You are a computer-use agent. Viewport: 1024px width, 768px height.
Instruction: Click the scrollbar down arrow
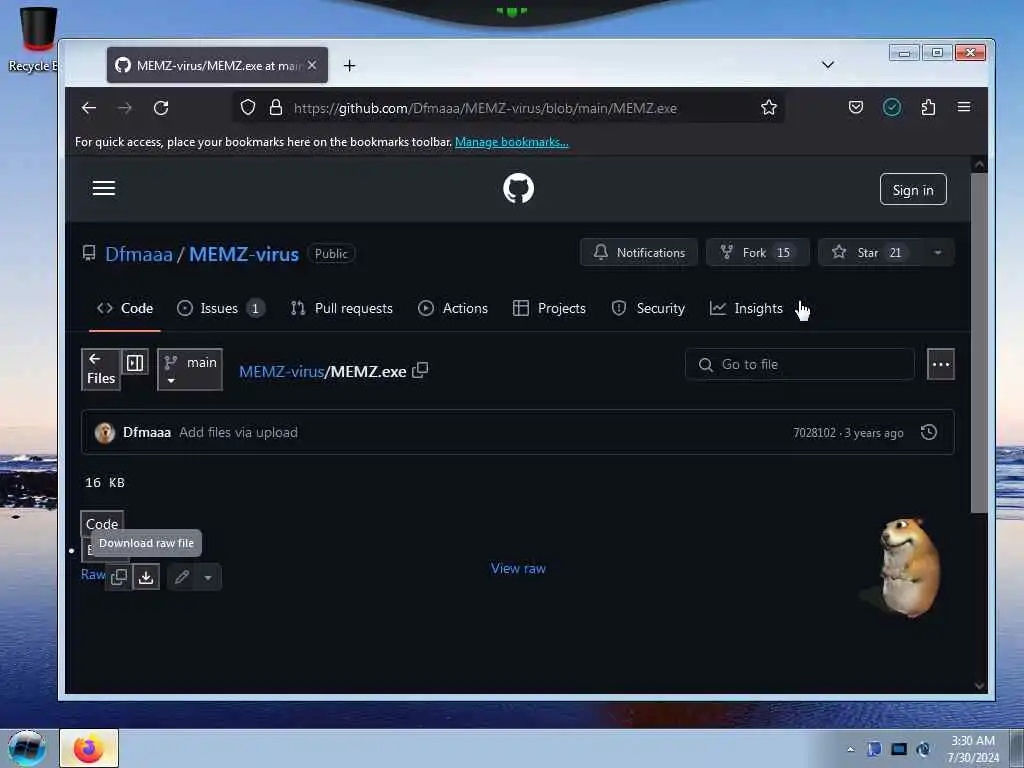(x=979, y=685)
